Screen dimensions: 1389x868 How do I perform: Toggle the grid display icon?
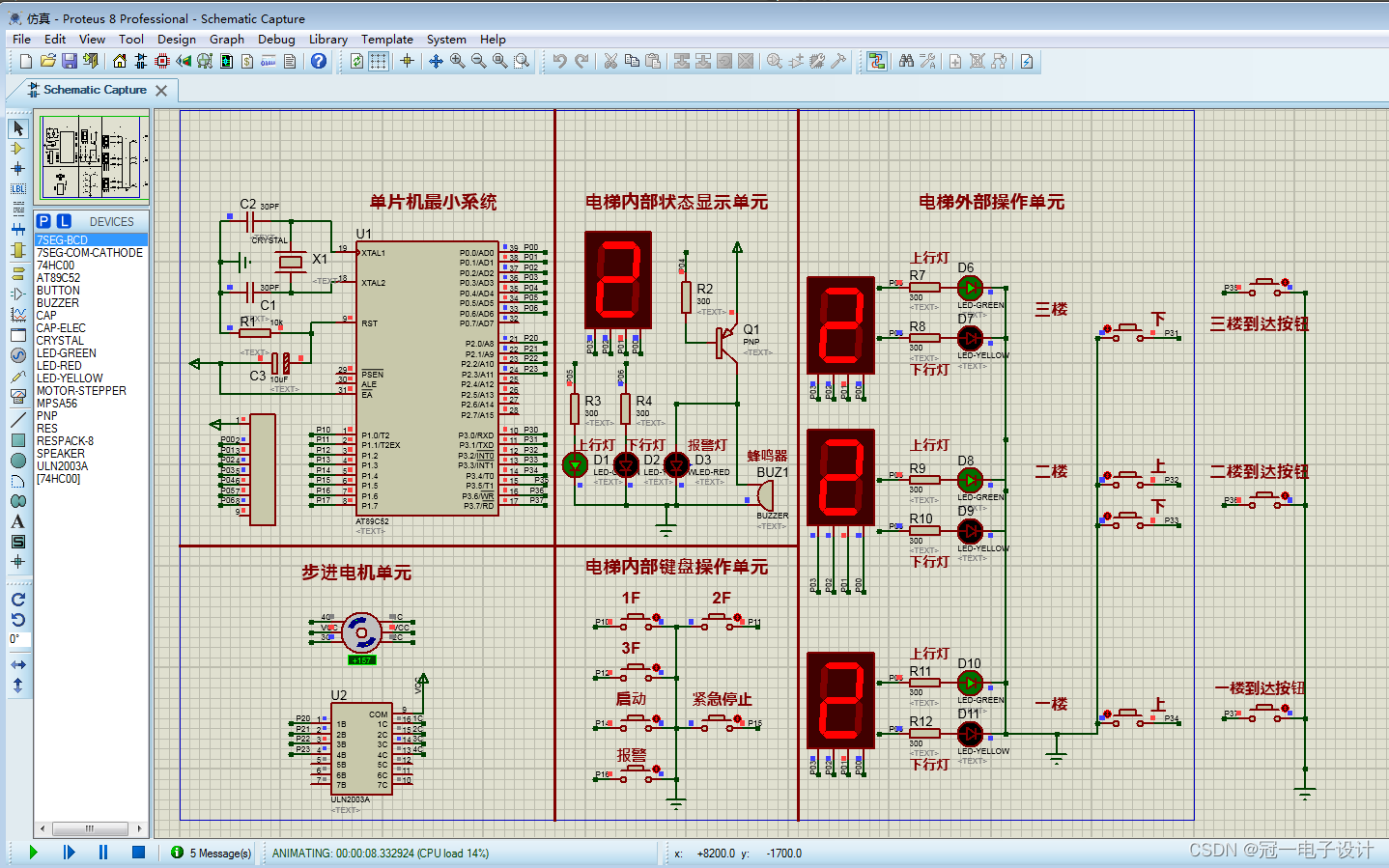tap(379, 61)
